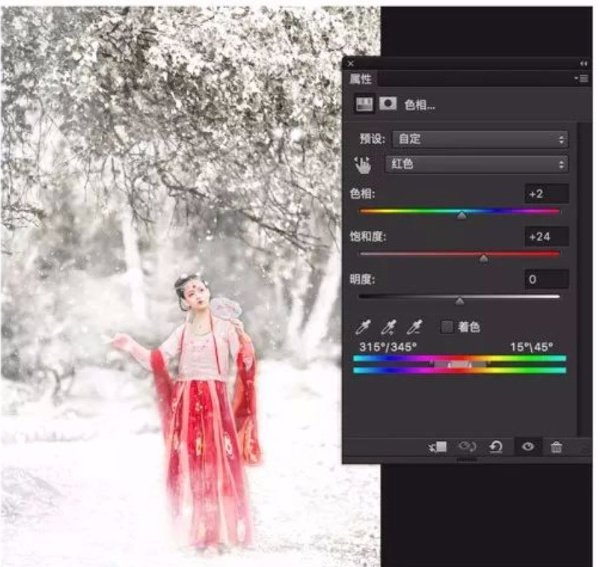View previous state icon in panel footer
The height and width of the screenshot is (567, 600).
tap(466, 447)
